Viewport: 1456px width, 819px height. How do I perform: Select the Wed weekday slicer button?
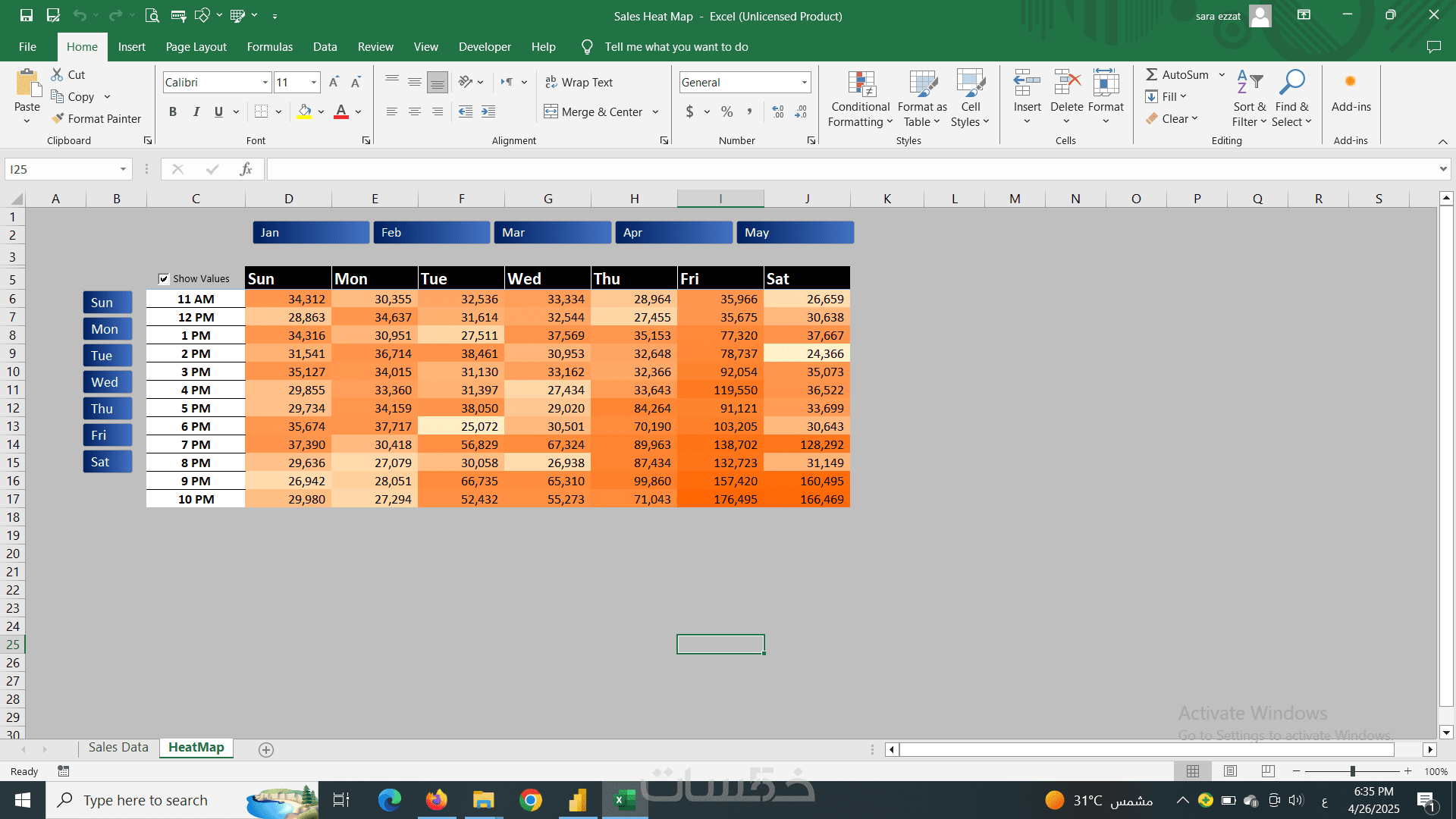tap(107, 382)
